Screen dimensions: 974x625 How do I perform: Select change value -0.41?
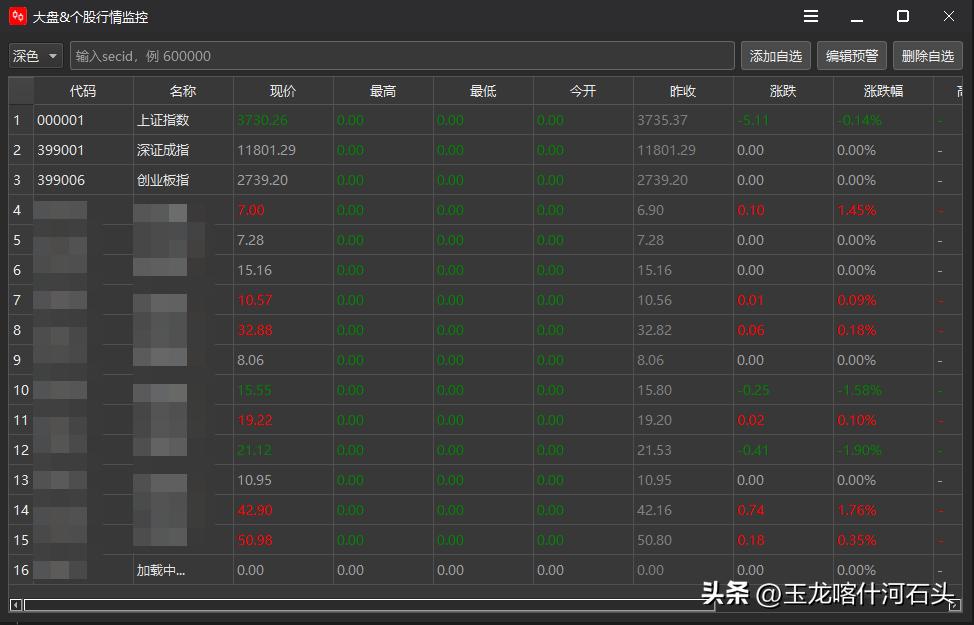pyautogui.click(x=783, y=450)
